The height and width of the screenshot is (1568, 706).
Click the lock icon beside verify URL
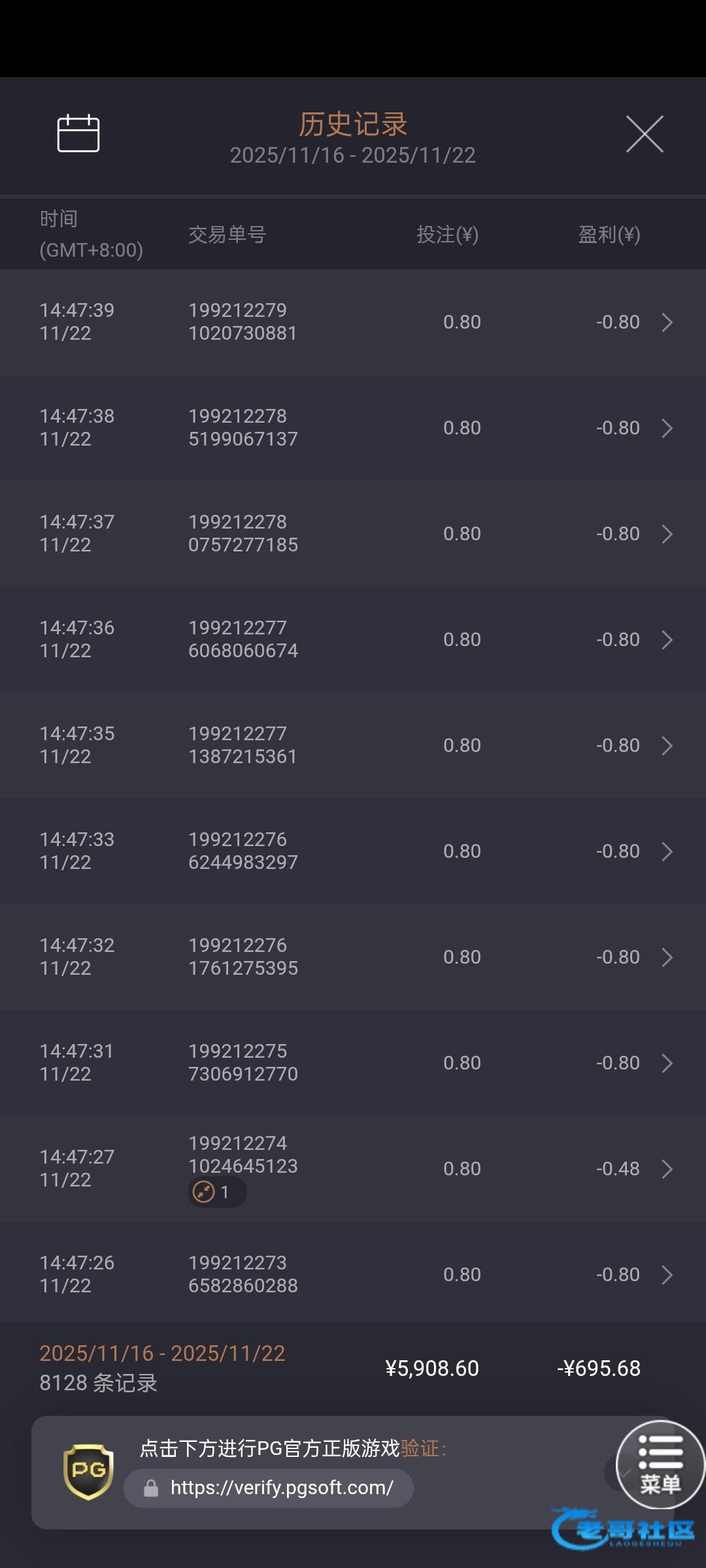[151, 1488]
